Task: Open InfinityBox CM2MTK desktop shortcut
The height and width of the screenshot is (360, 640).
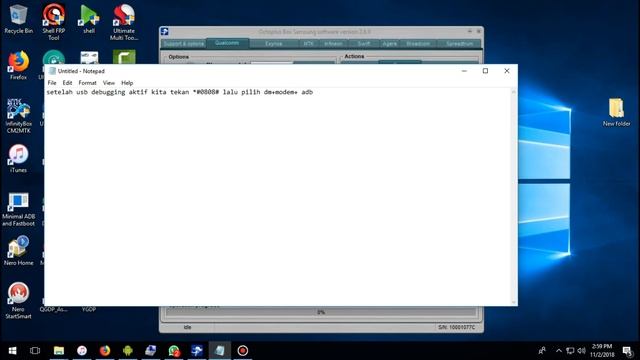Action: coord(18,116)
